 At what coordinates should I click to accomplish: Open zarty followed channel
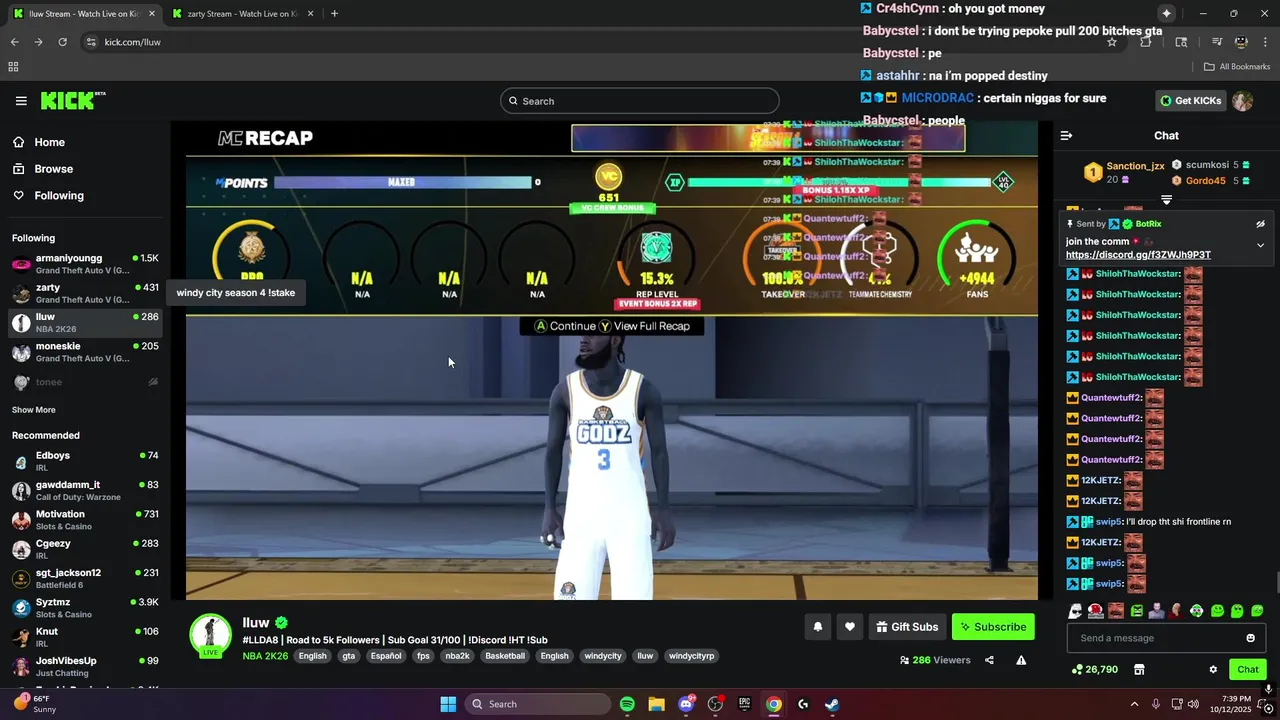[x=85, y=293]
